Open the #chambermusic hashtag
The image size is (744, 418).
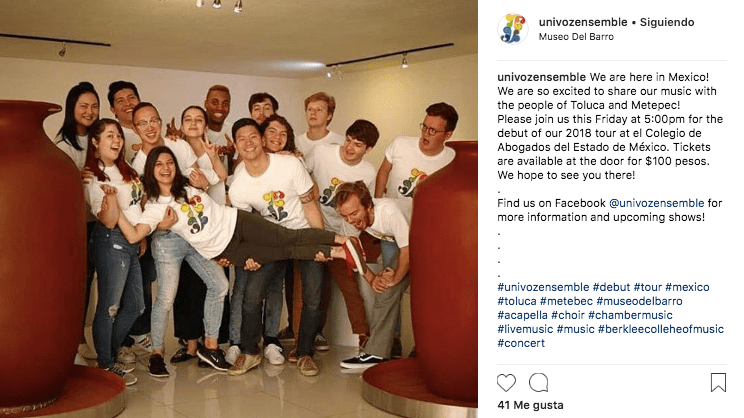[630, 315]
